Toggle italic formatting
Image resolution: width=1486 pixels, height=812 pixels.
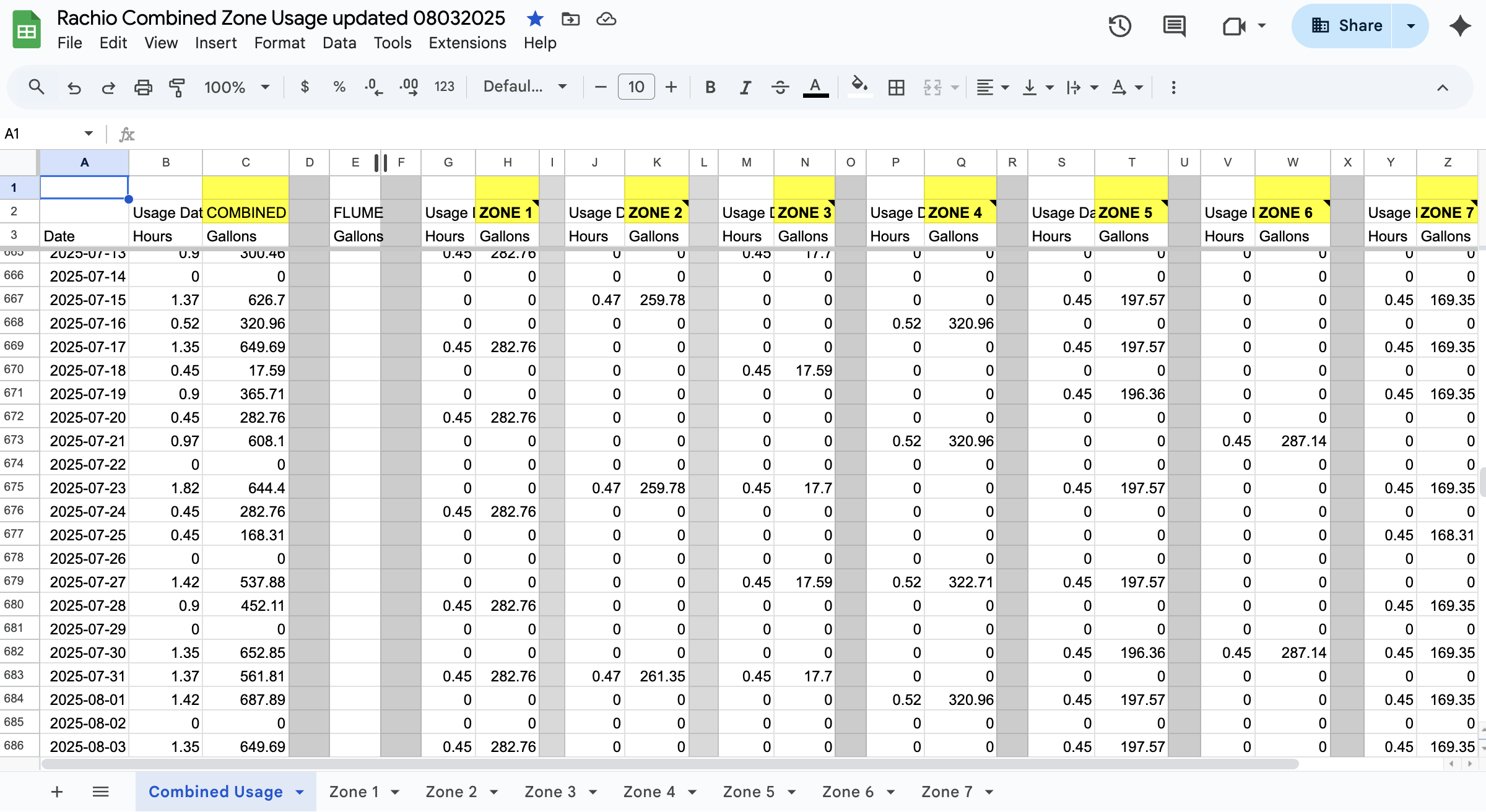click(745, 87)
